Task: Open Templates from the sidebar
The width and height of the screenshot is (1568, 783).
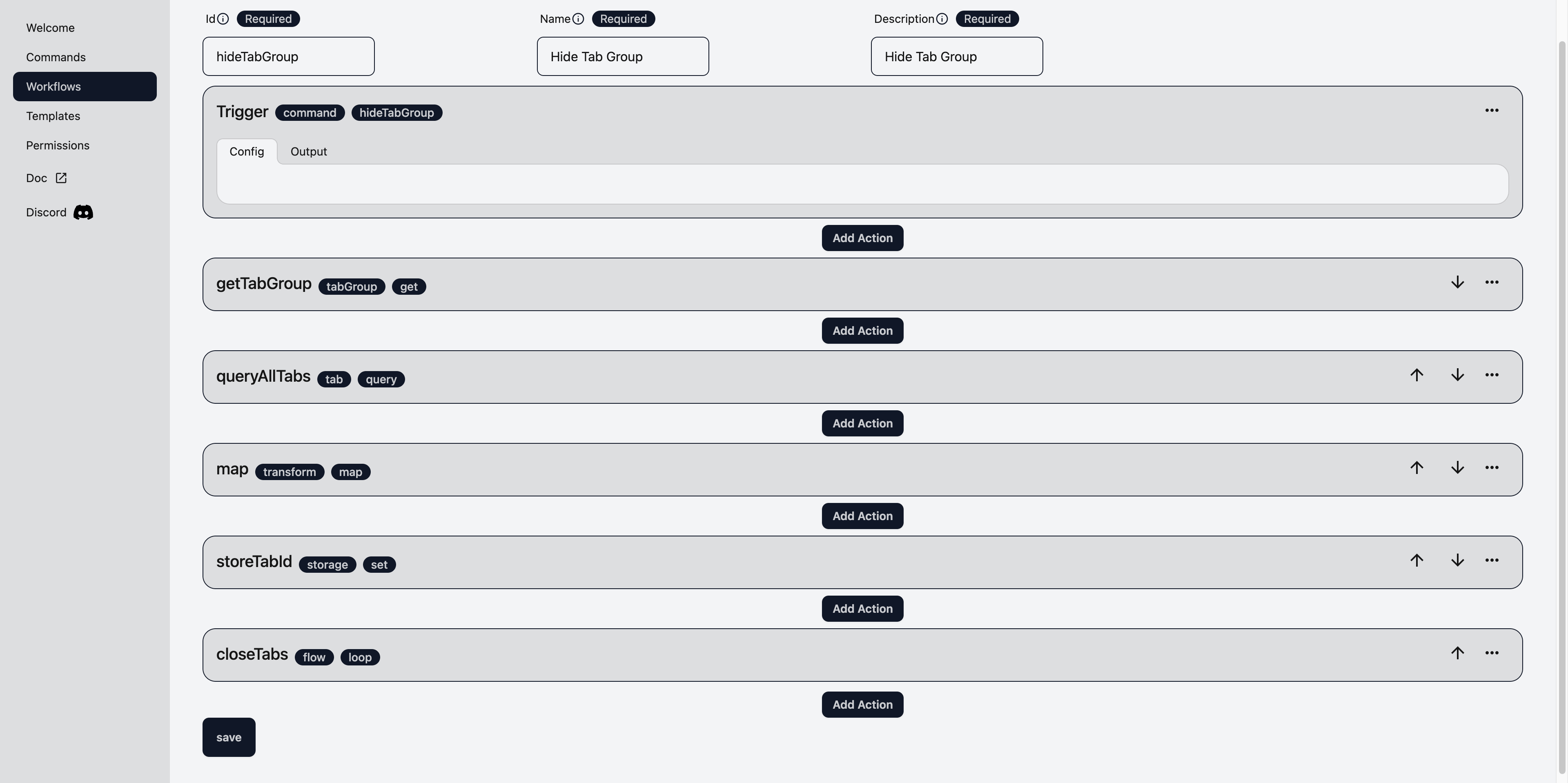Action: pyautogui.click(x=53, y=116)
